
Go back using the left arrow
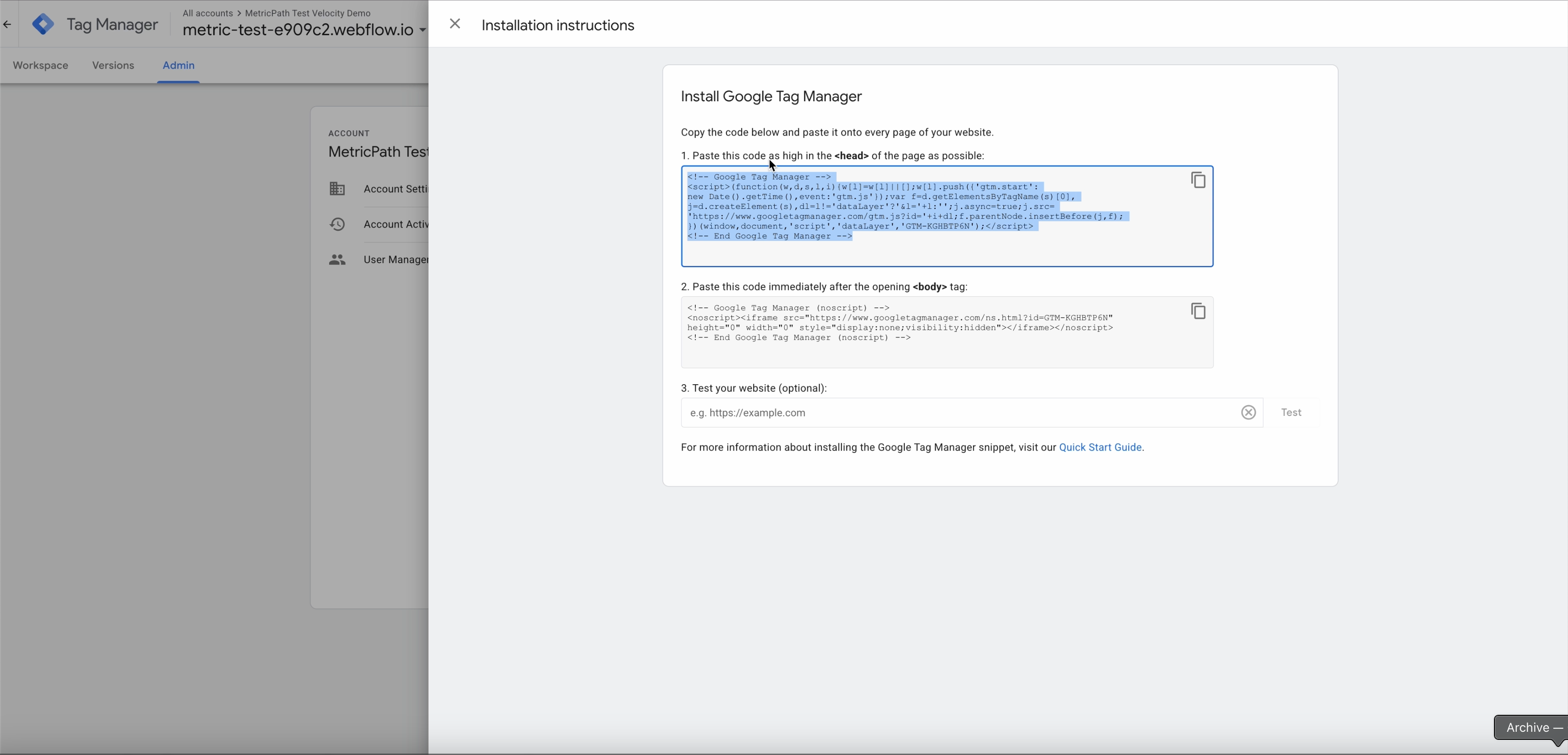[7, 25]
